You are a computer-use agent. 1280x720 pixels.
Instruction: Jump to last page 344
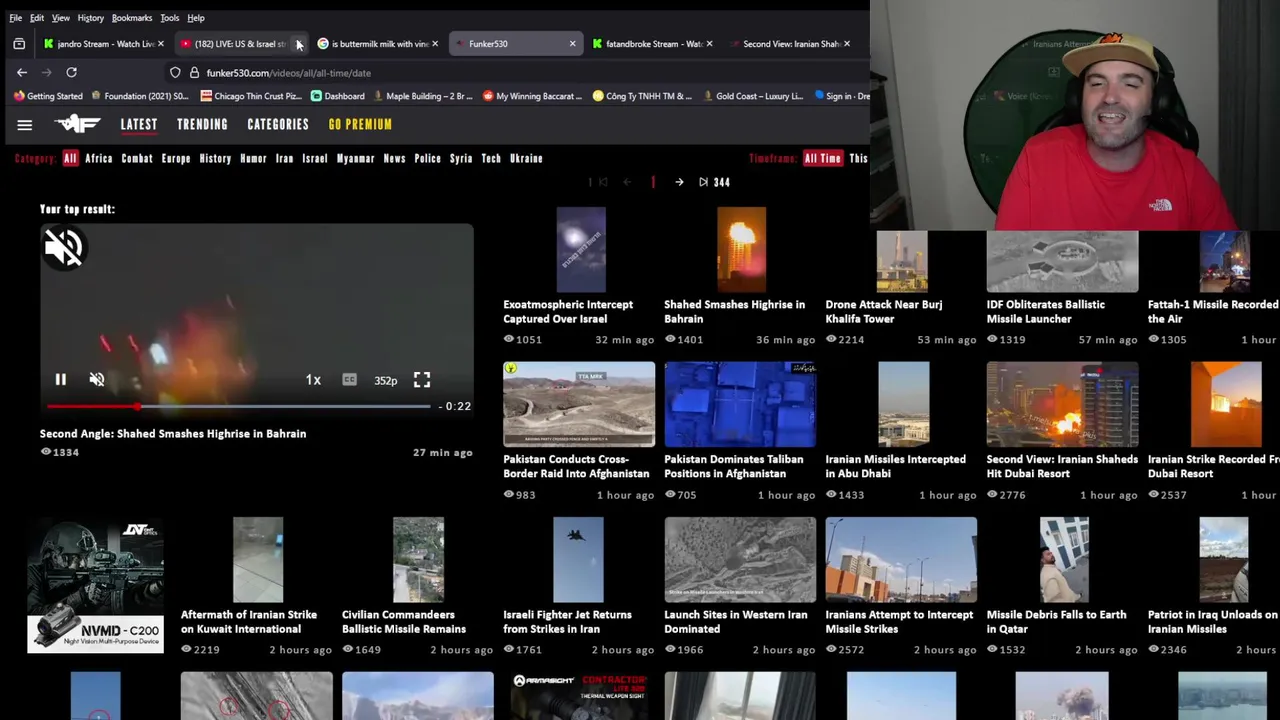pyautogui.click(x=714, y=182)
